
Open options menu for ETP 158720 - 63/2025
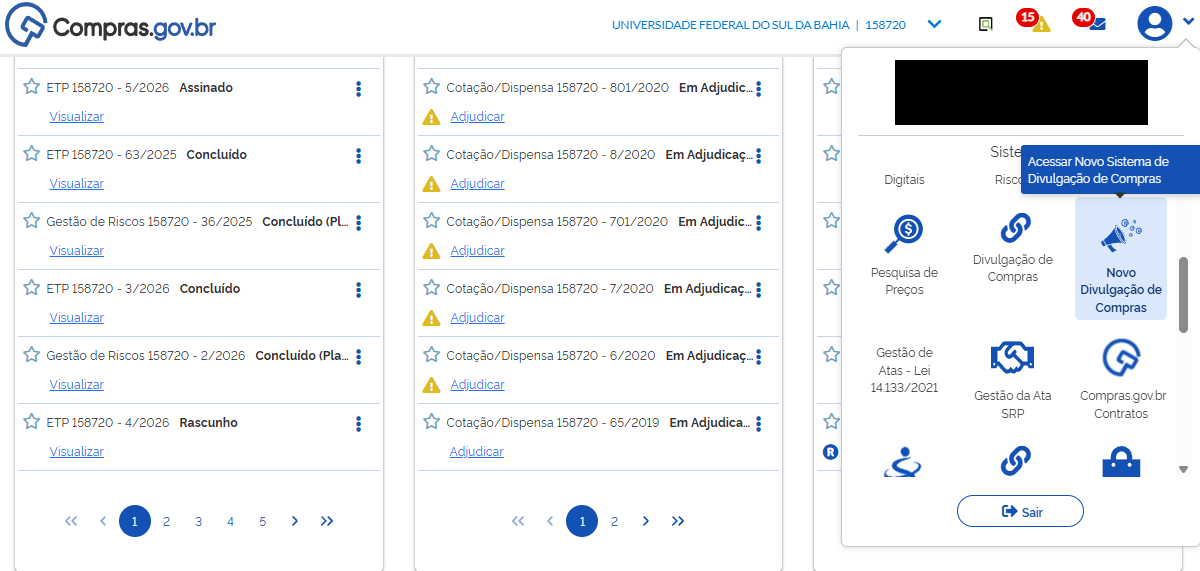(358, 156)
